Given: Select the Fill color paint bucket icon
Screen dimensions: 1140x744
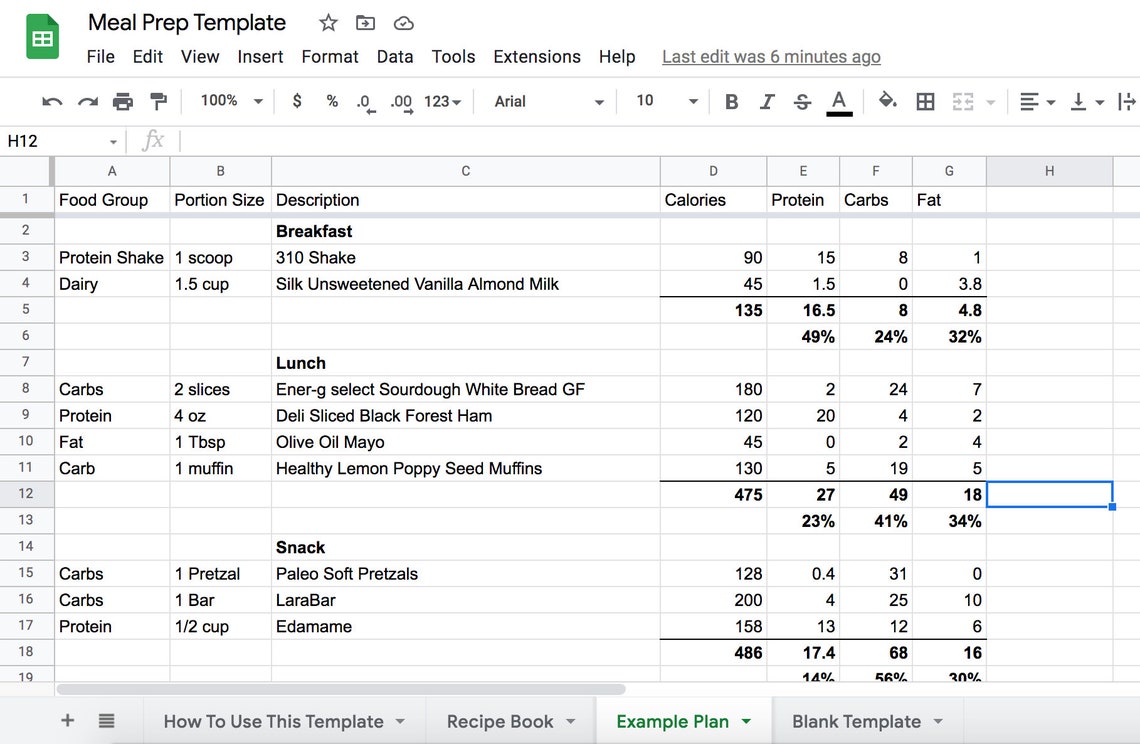Looking at the screenshot, I should click(888, 101).
